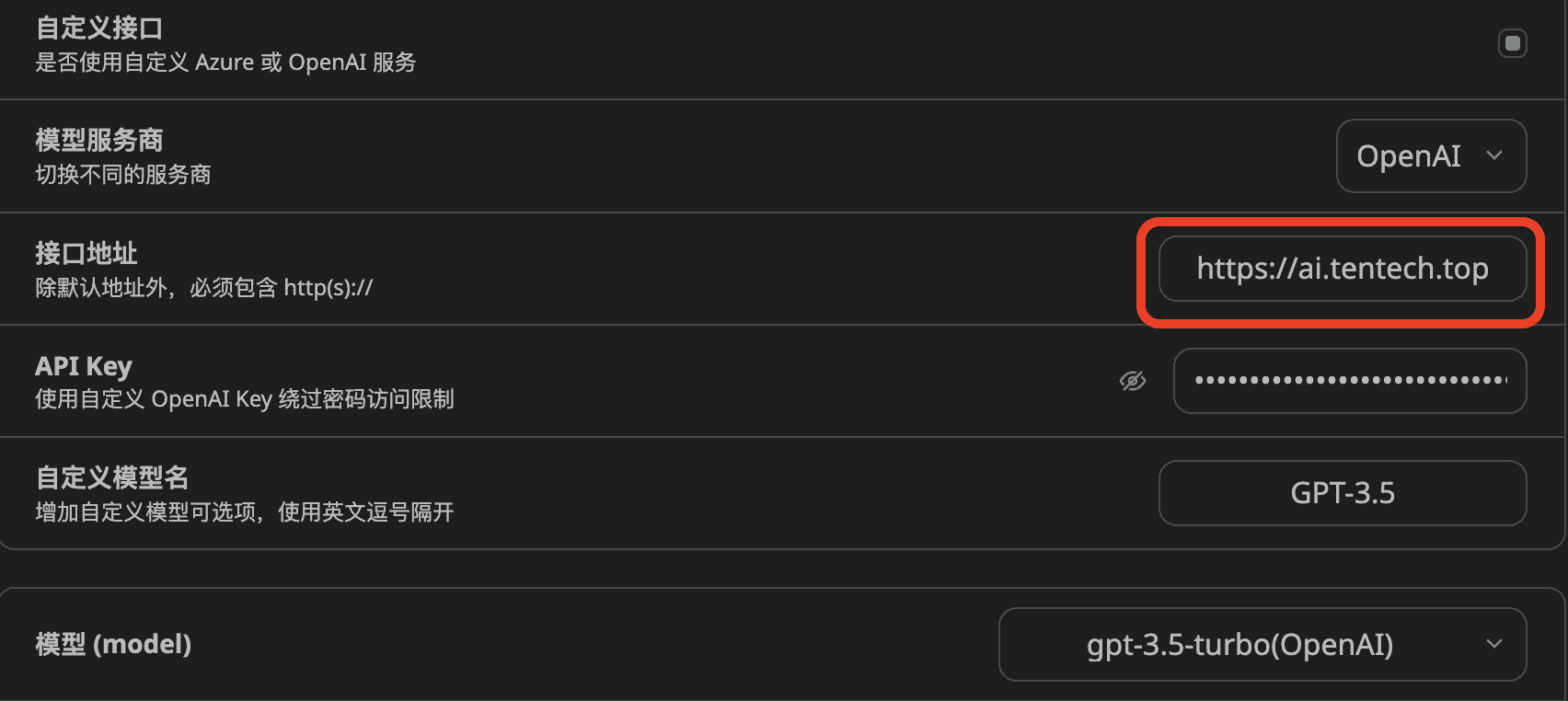Click the API Key heading text

click(x=84, y=366)
